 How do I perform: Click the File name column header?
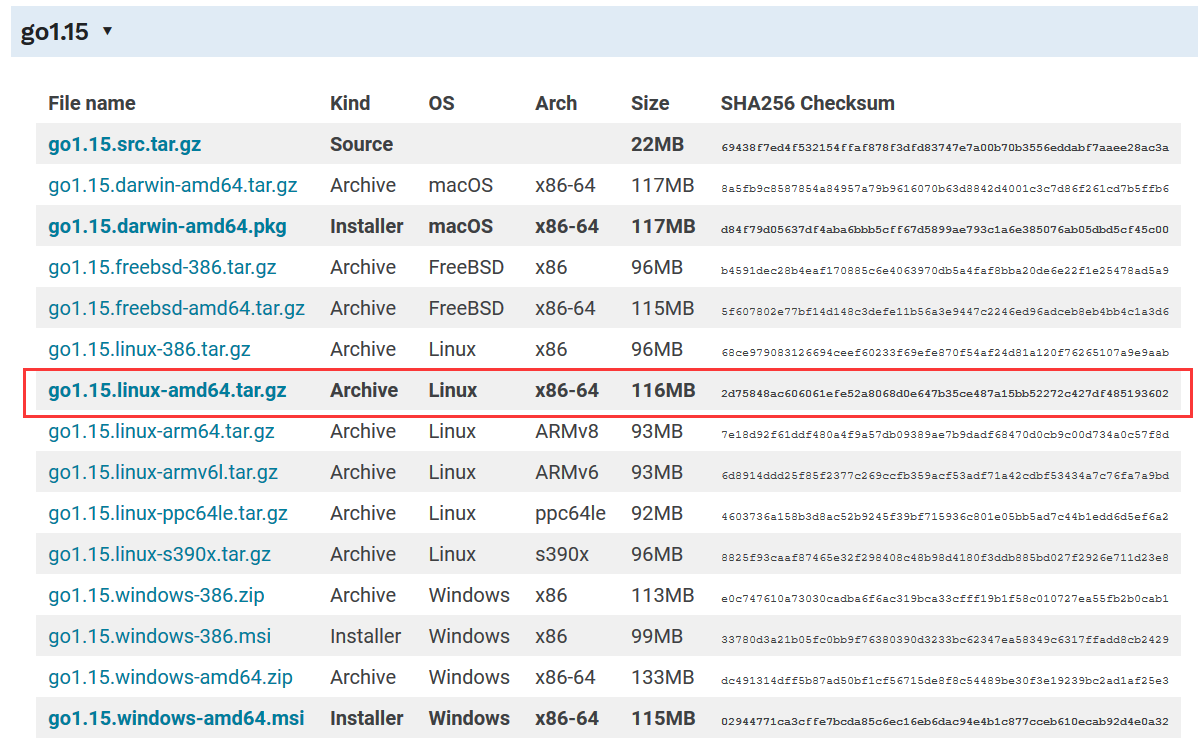(92, 103)
